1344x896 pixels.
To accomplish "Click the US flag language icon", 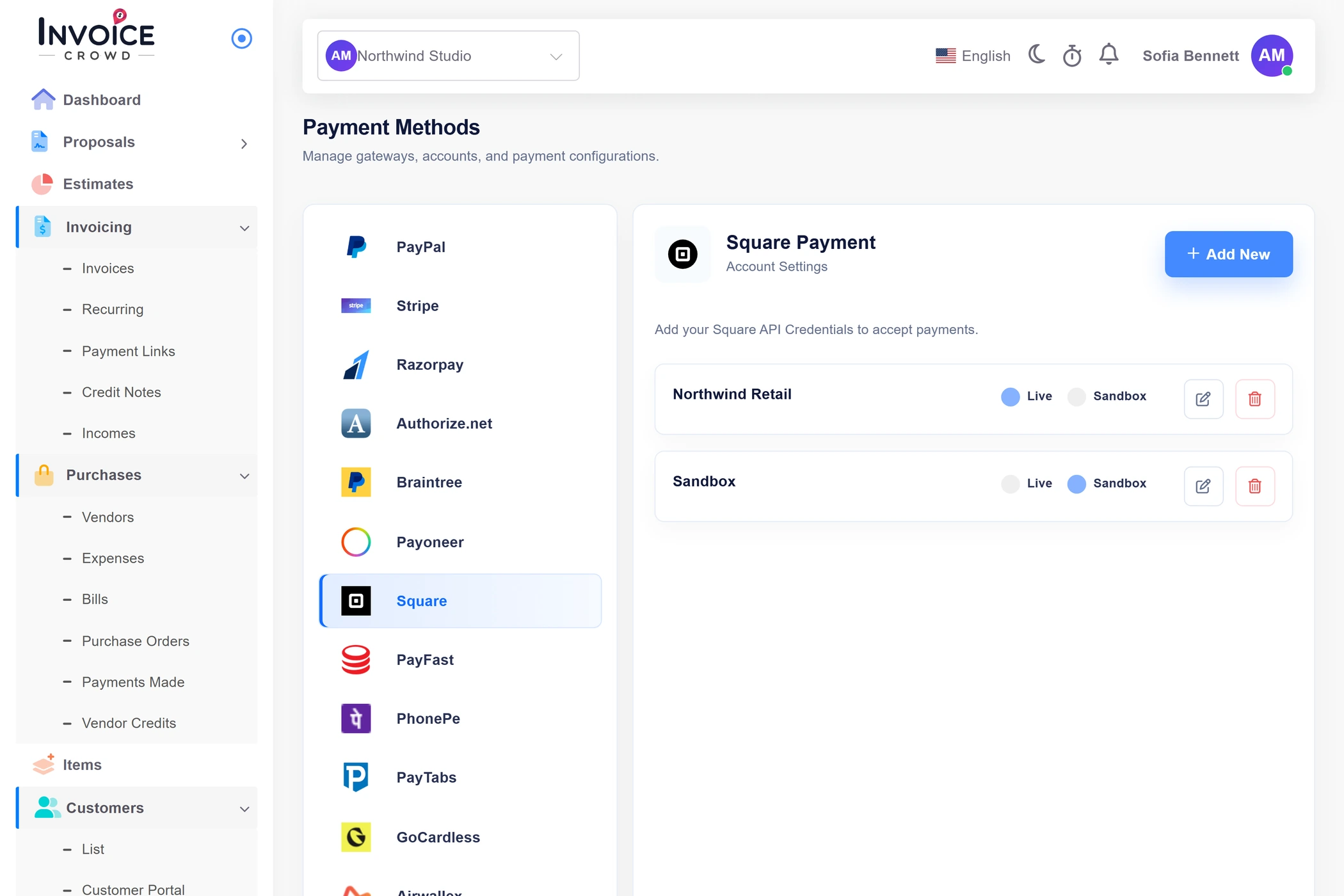I will 945,56.
